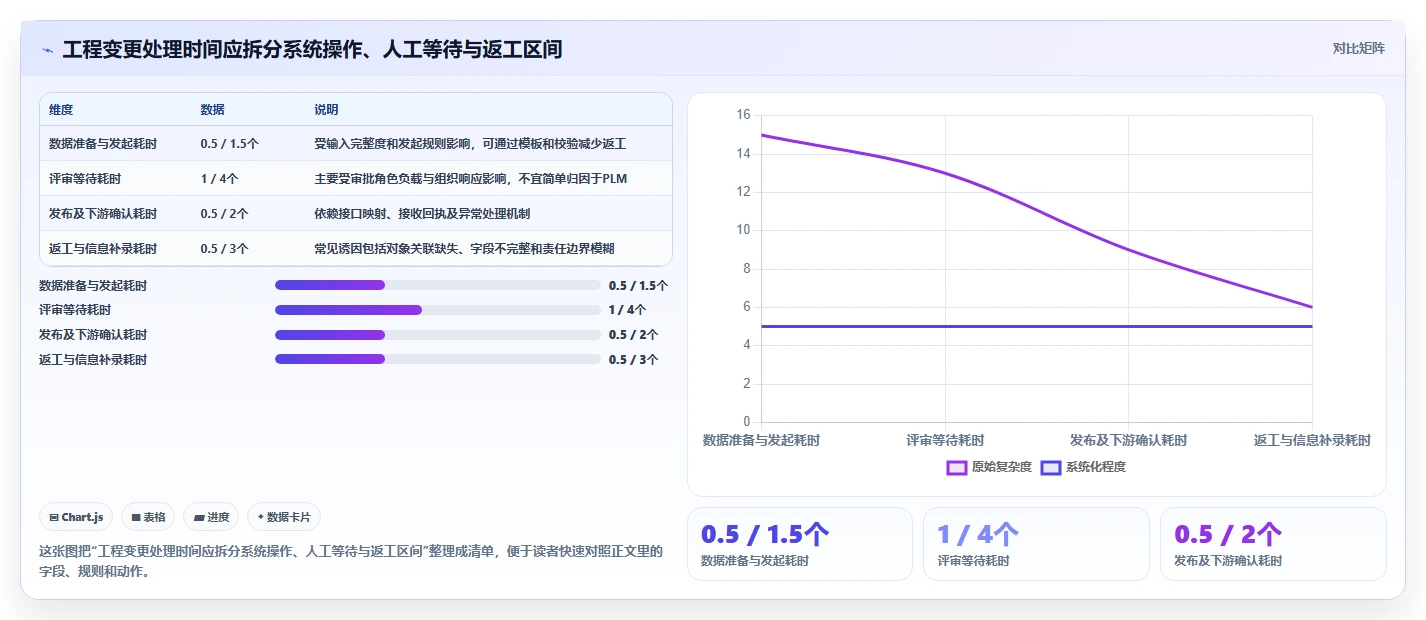The height and width of the screenshot is (620, 1426).
Task: Click the page title heading
Action: point(312,49)
